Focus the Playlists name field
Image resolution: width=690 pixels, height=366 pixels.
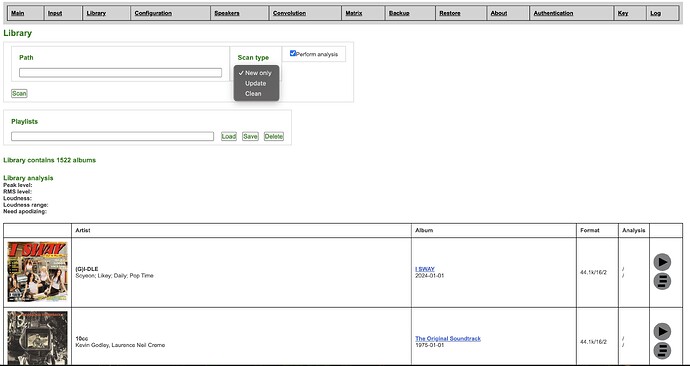112,136
